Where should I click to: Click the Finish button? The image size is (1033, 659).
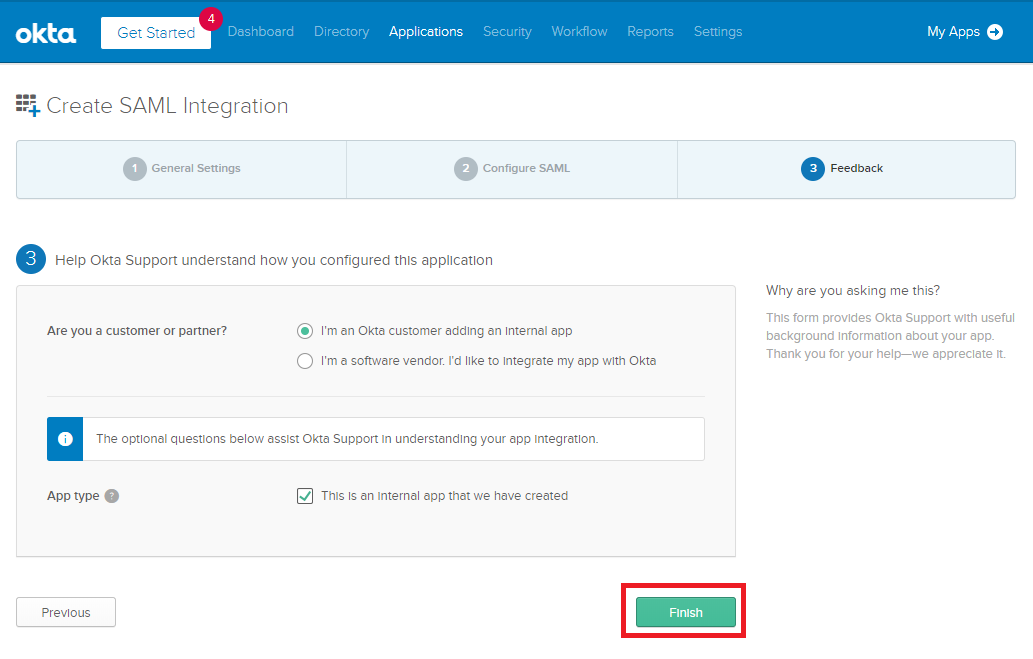(x=685, y=612)
